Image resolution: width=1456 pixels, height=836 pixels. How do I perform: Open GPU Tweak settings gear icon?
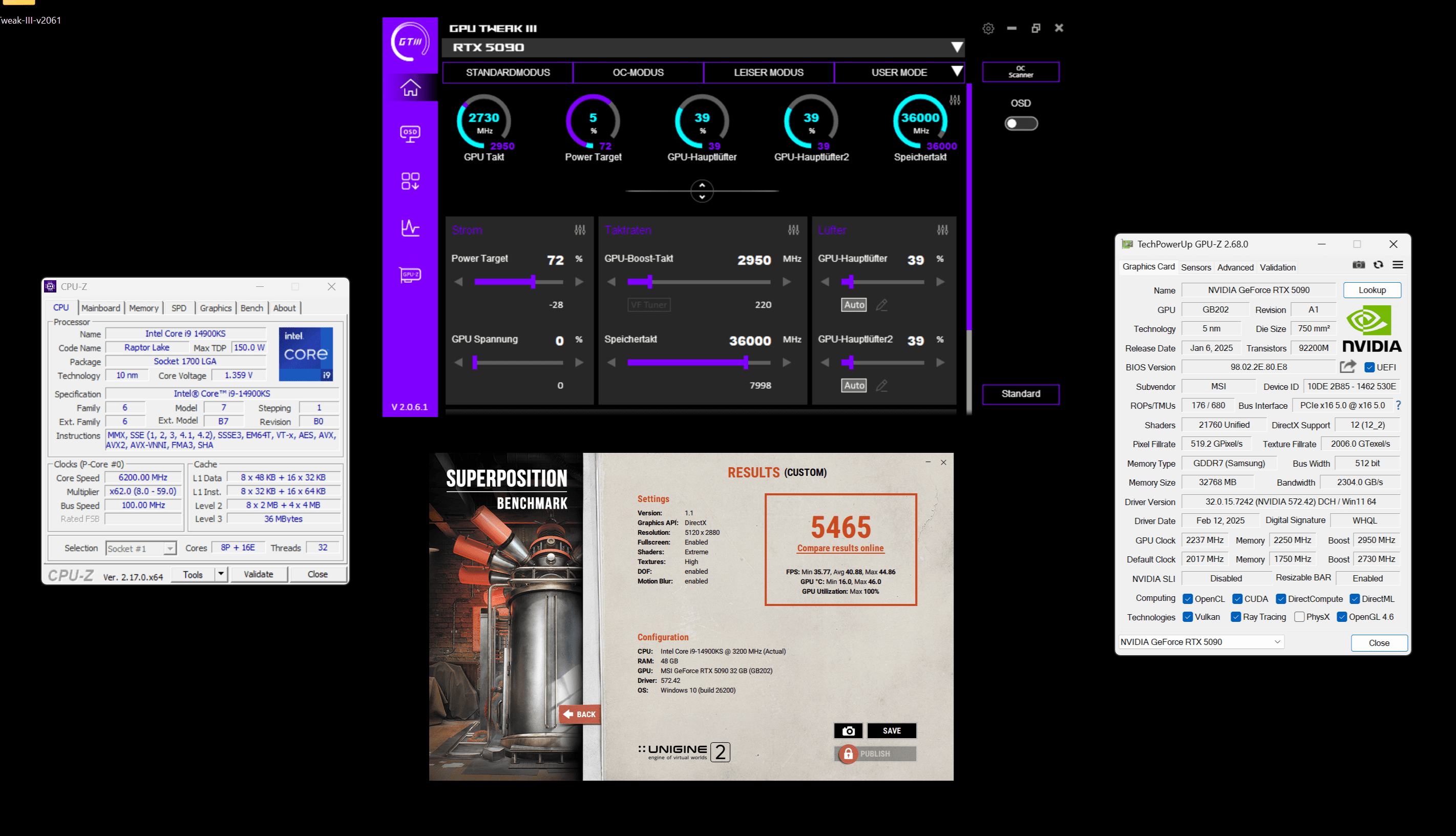click(988, 28)
